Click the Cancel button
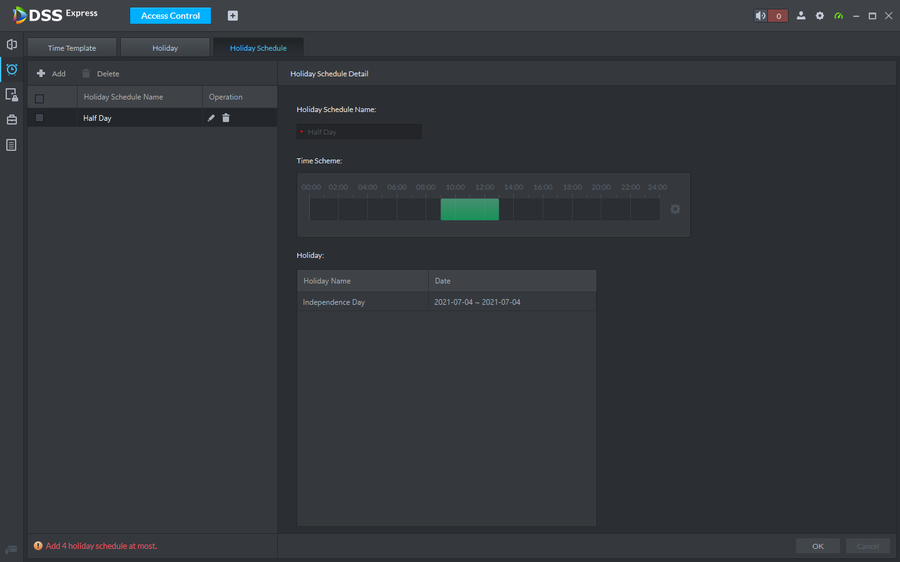Screen dimensions: 900x562 867,546
